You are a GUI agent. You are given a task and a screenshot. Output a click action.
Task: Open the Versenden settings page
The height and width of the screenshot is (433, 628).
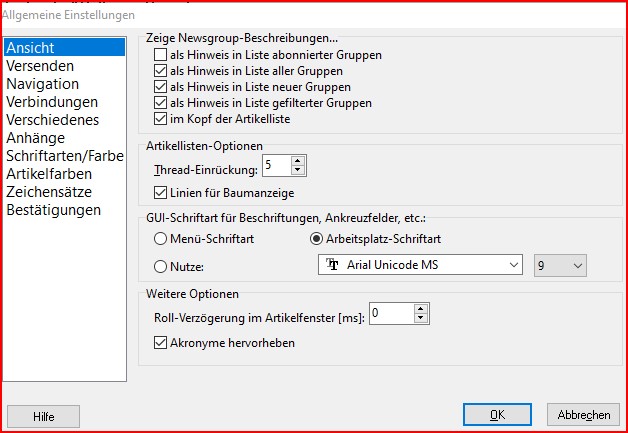40,66
